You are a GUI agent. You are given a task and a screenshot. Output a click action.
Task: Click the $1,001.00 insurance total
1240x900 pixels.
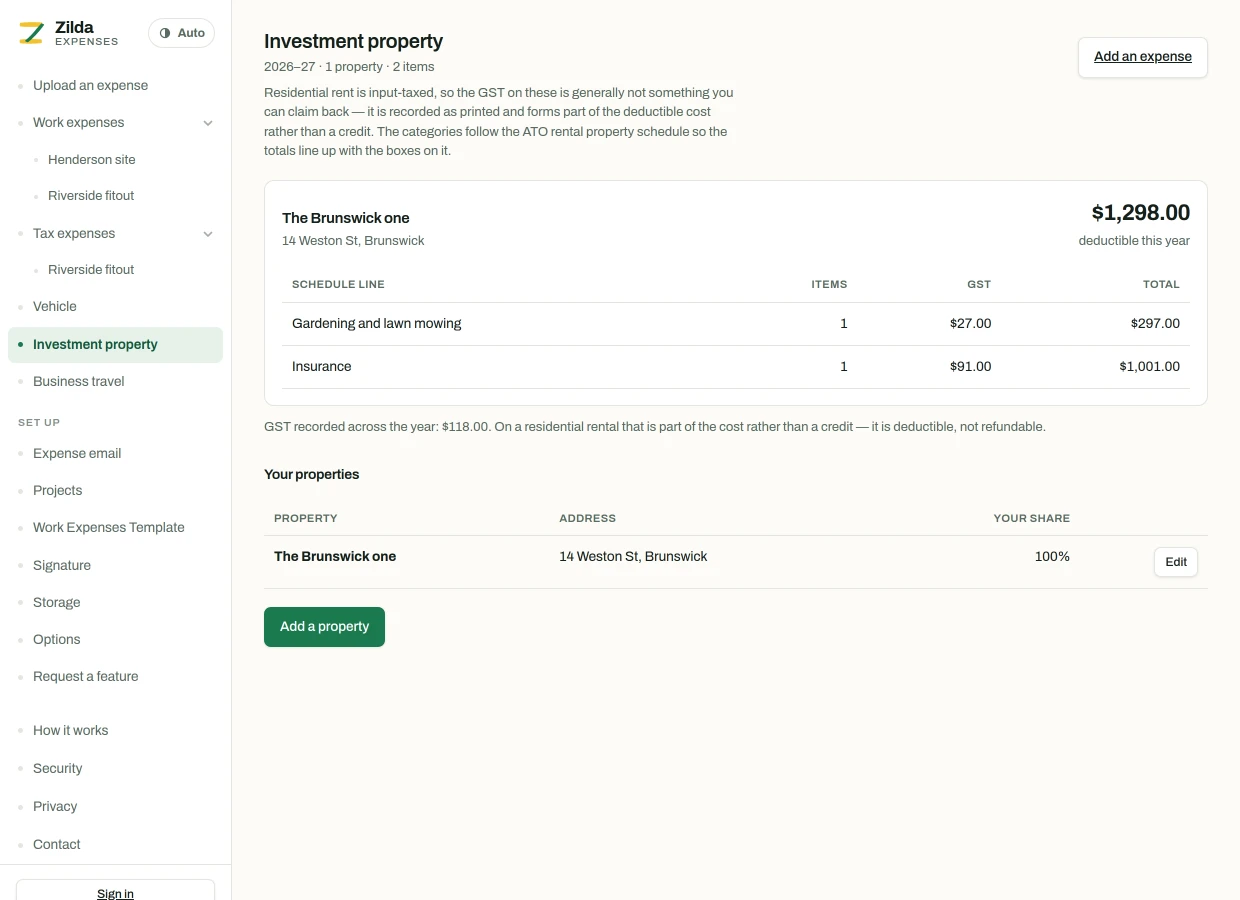click(1149, 367)
